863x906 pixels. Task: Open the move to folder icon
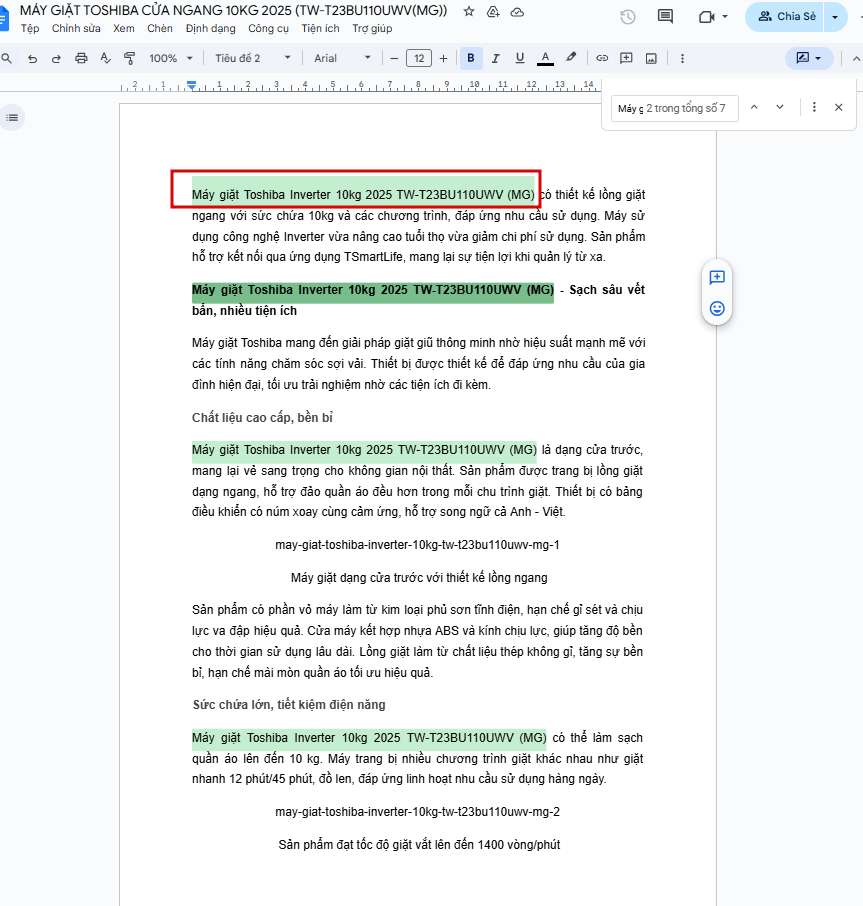click(x=493, y=12)
